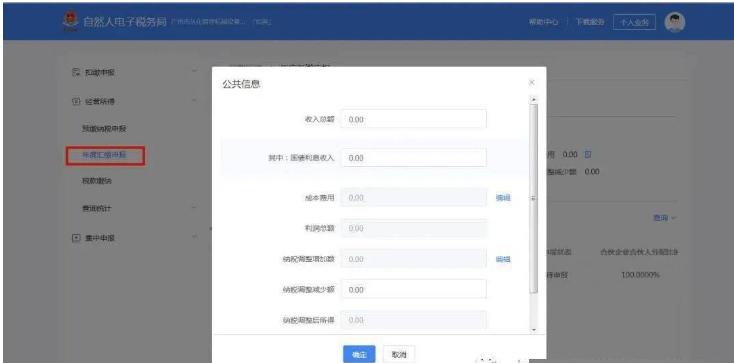Click the disabled 利润总额 field
Image resolution: width=734 pixels, height=363 pixels.
[x=414, y=229]
